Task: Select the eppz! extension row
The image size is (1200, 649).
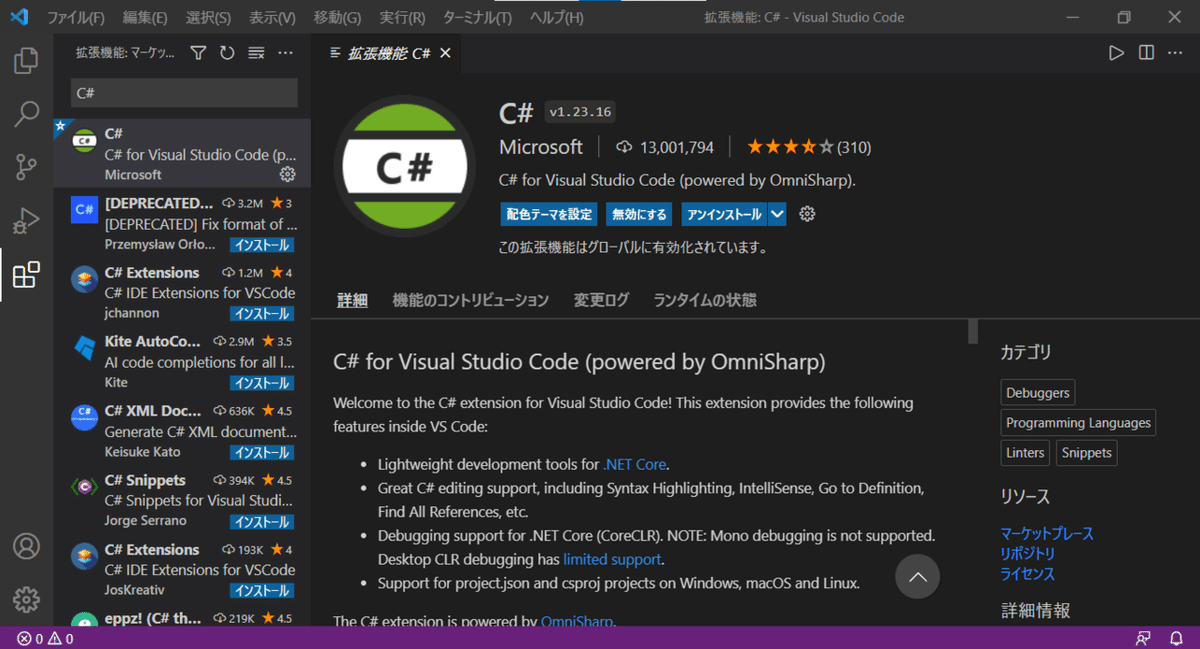Action: tap(182, 618)
